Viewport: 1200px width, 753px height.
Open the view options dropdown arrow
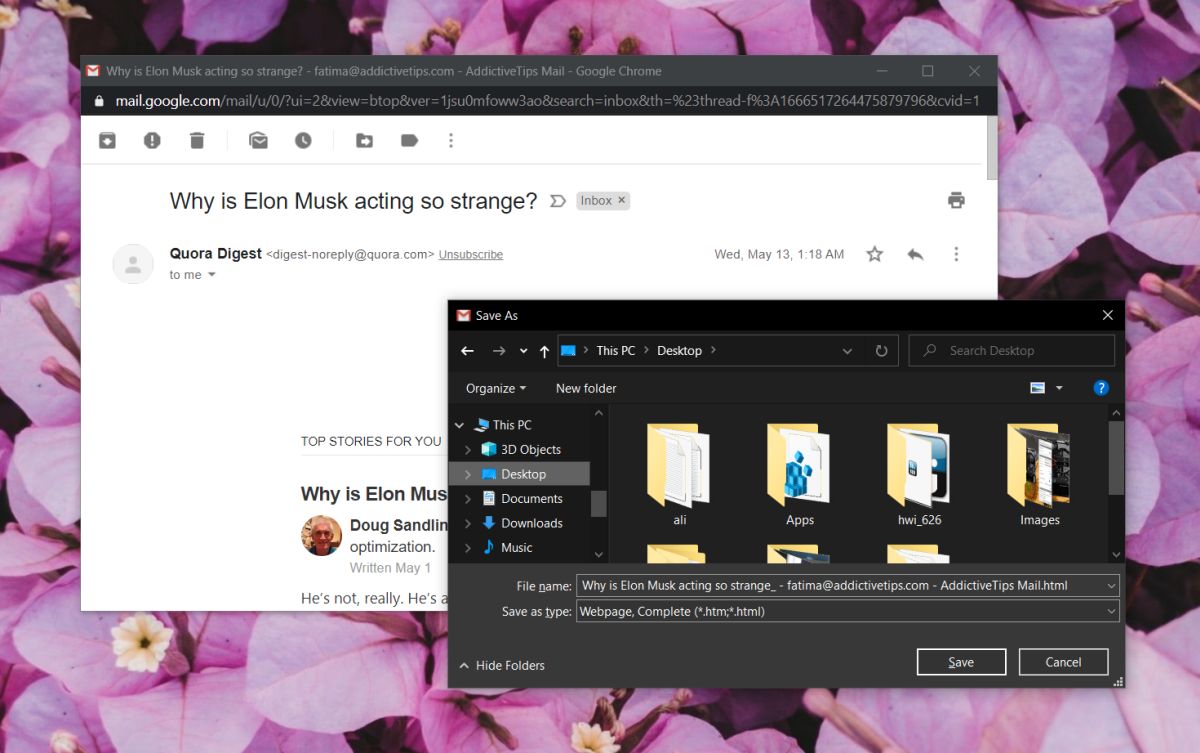[x=1059, y=388]
